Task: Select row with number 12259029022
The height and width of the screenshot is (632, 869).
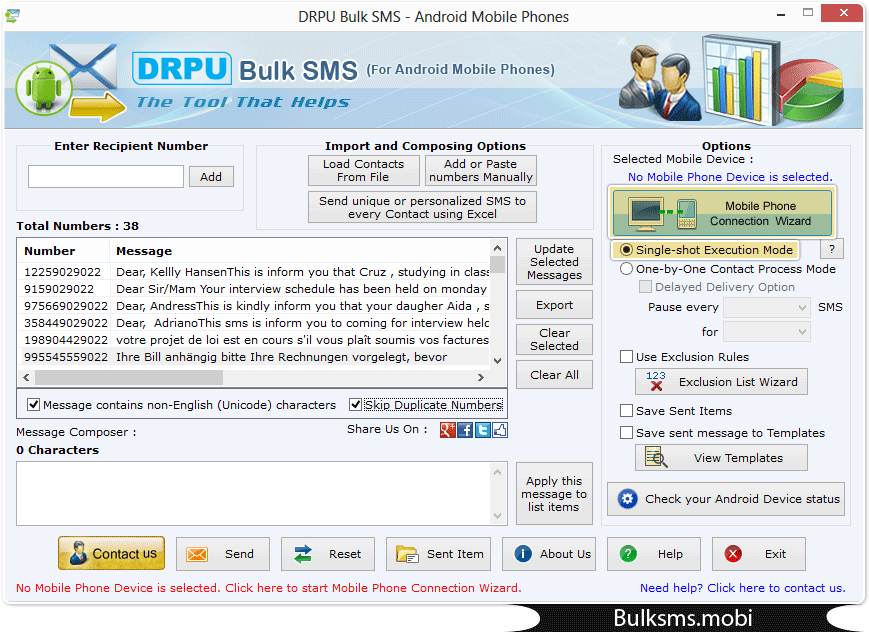Action: pos(254,272)
